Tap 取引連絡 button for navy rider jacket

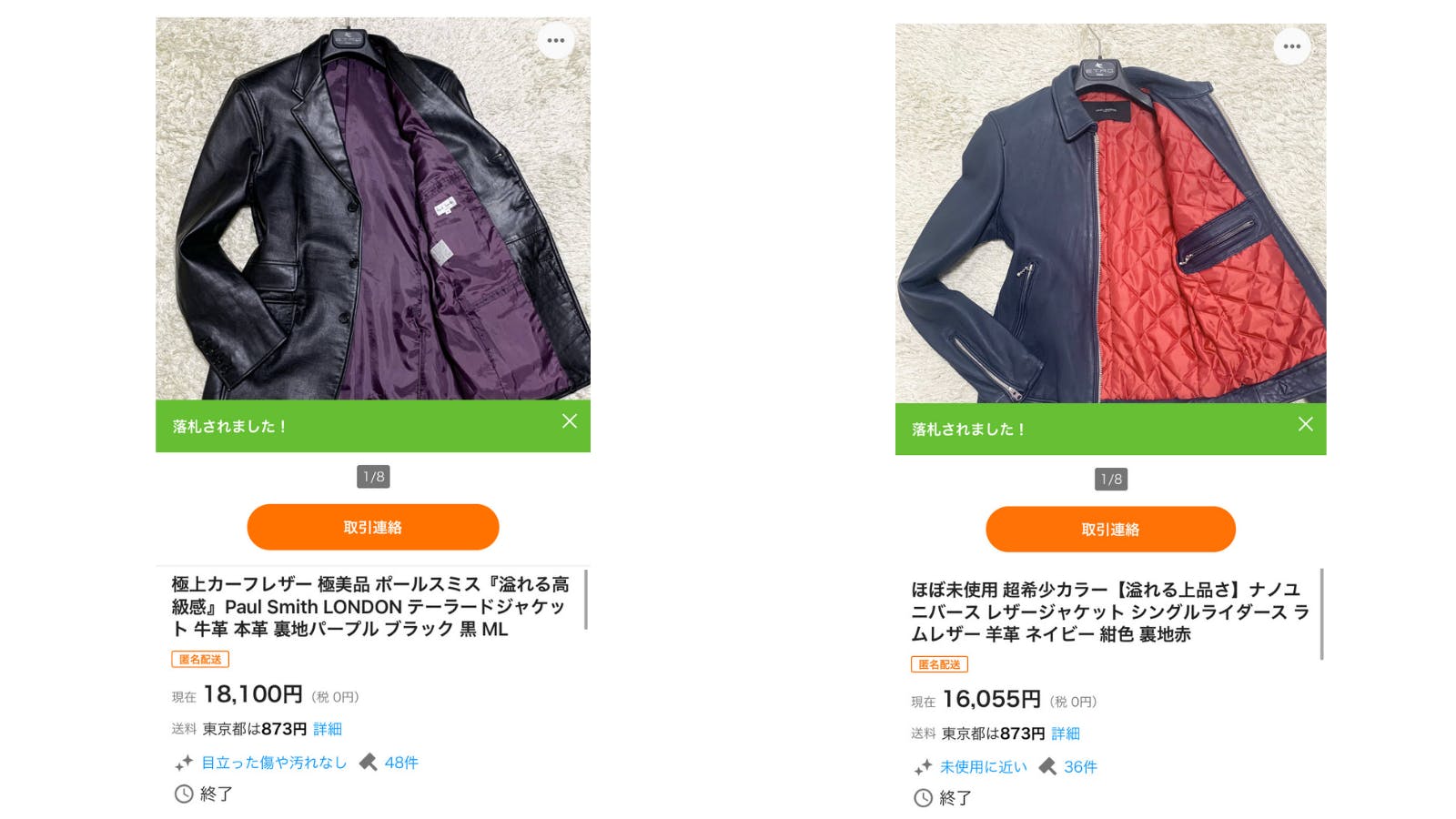pos(1110,530)
